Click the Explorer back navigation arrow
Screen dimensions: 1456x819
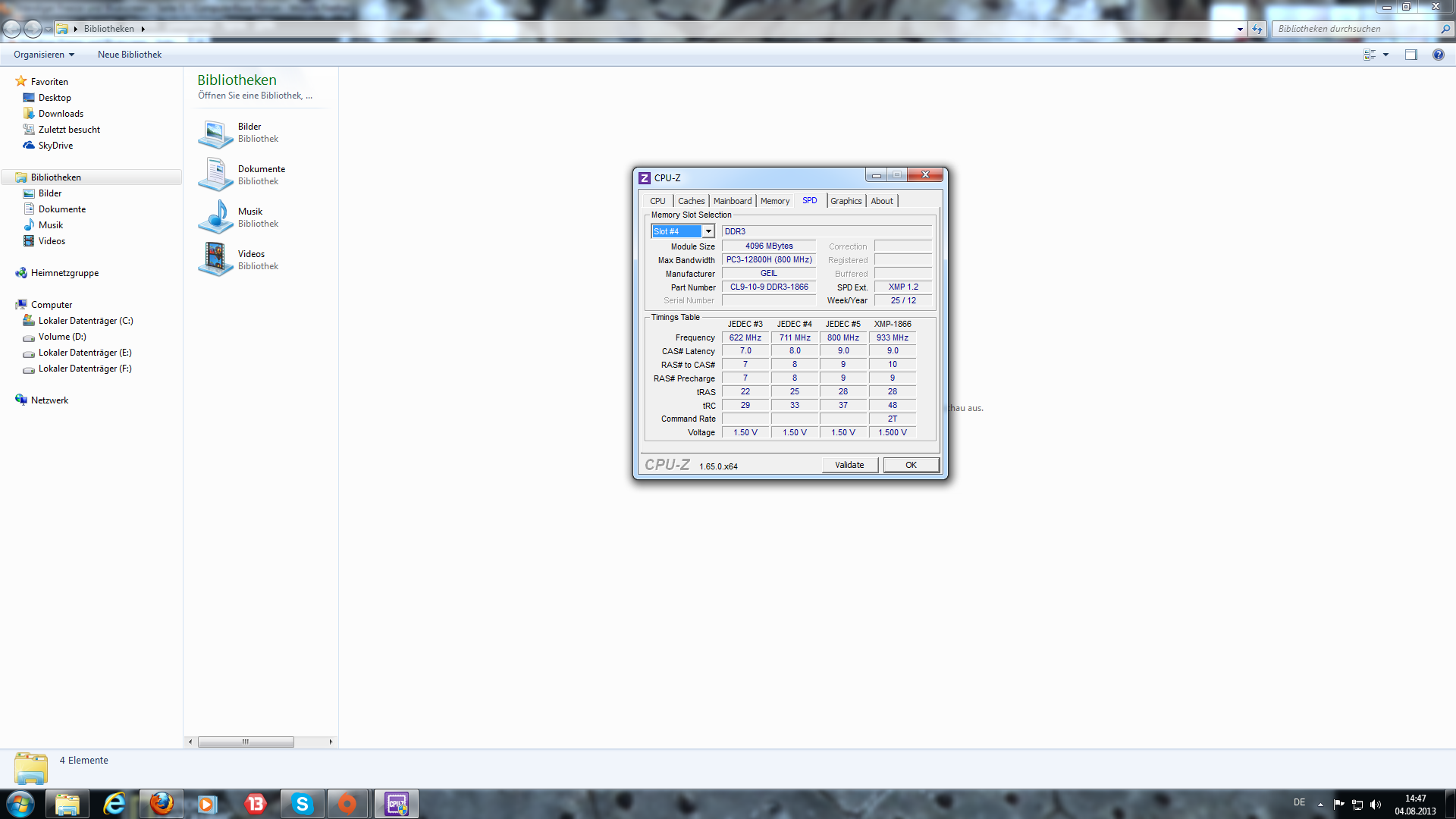(12, 29)
